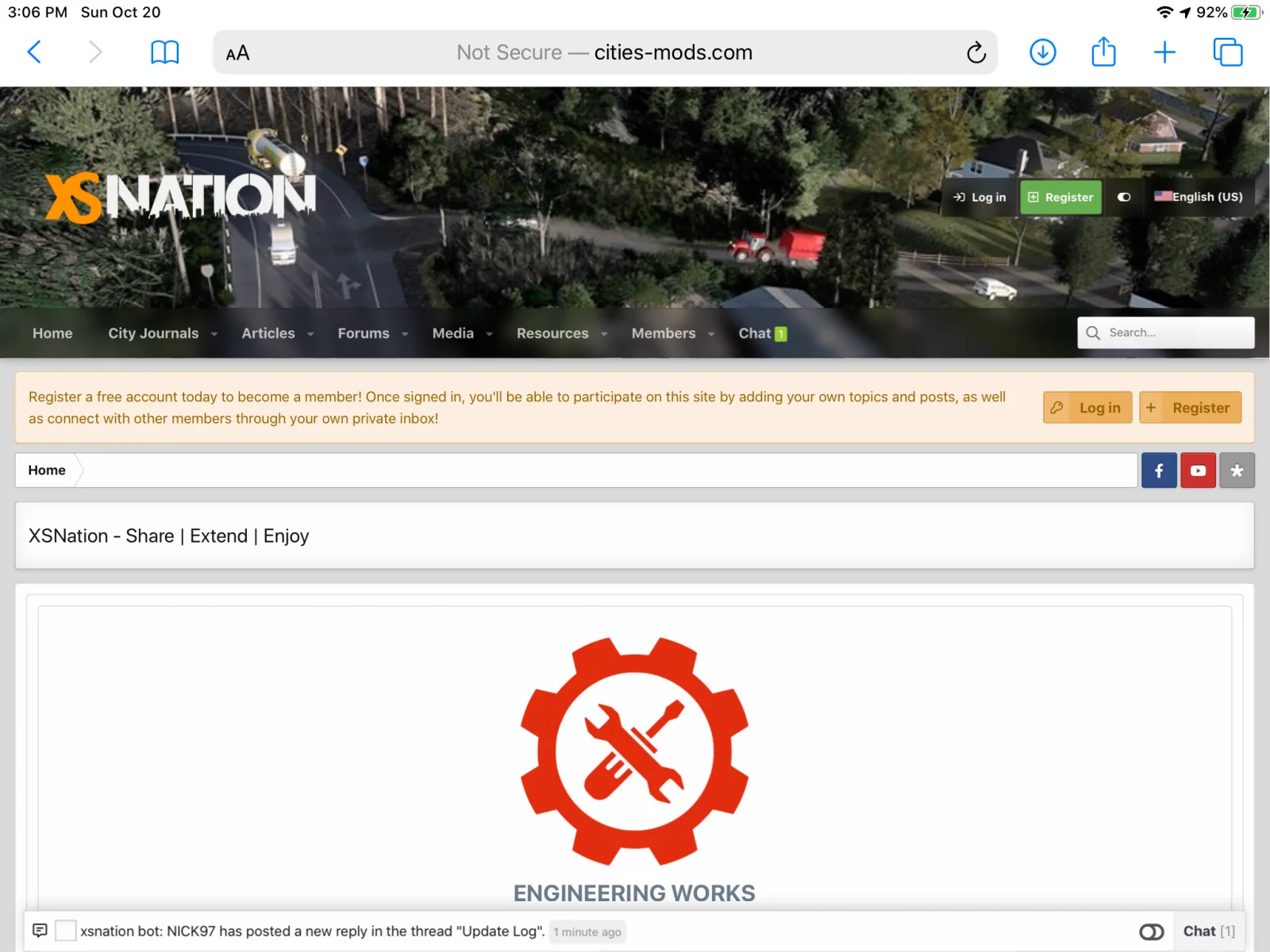
Task: Open the Facebook social icon
Action: [x=1159, y=470]
